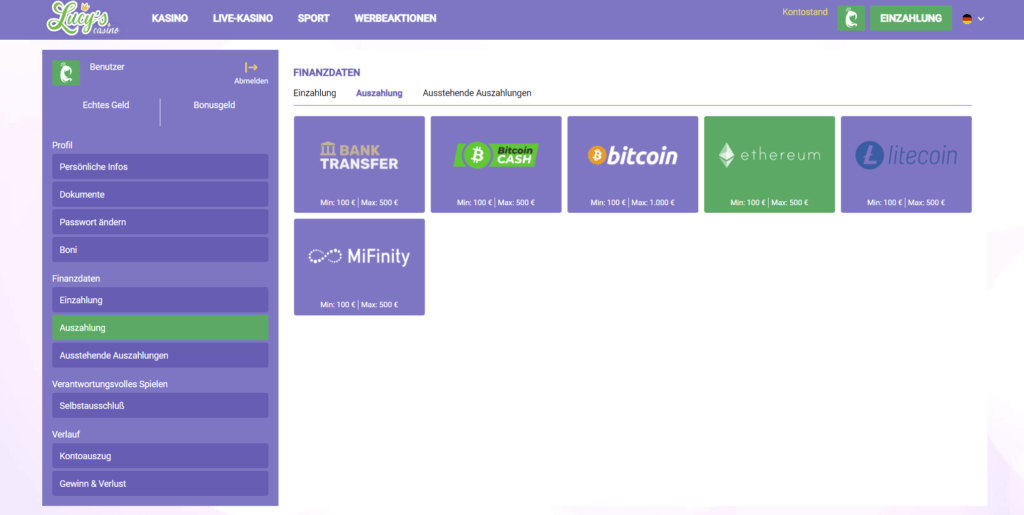Click the Abmelden logout arrow icon
The width and height of the screenshot is (1024, 515).
251,67
